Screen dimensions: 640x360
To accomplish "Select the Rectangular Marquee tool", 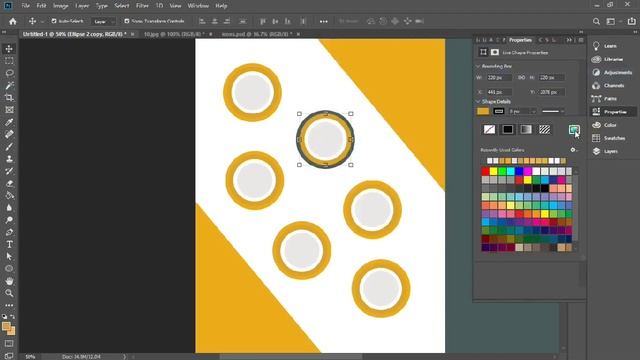I will (x=9, y=61).
